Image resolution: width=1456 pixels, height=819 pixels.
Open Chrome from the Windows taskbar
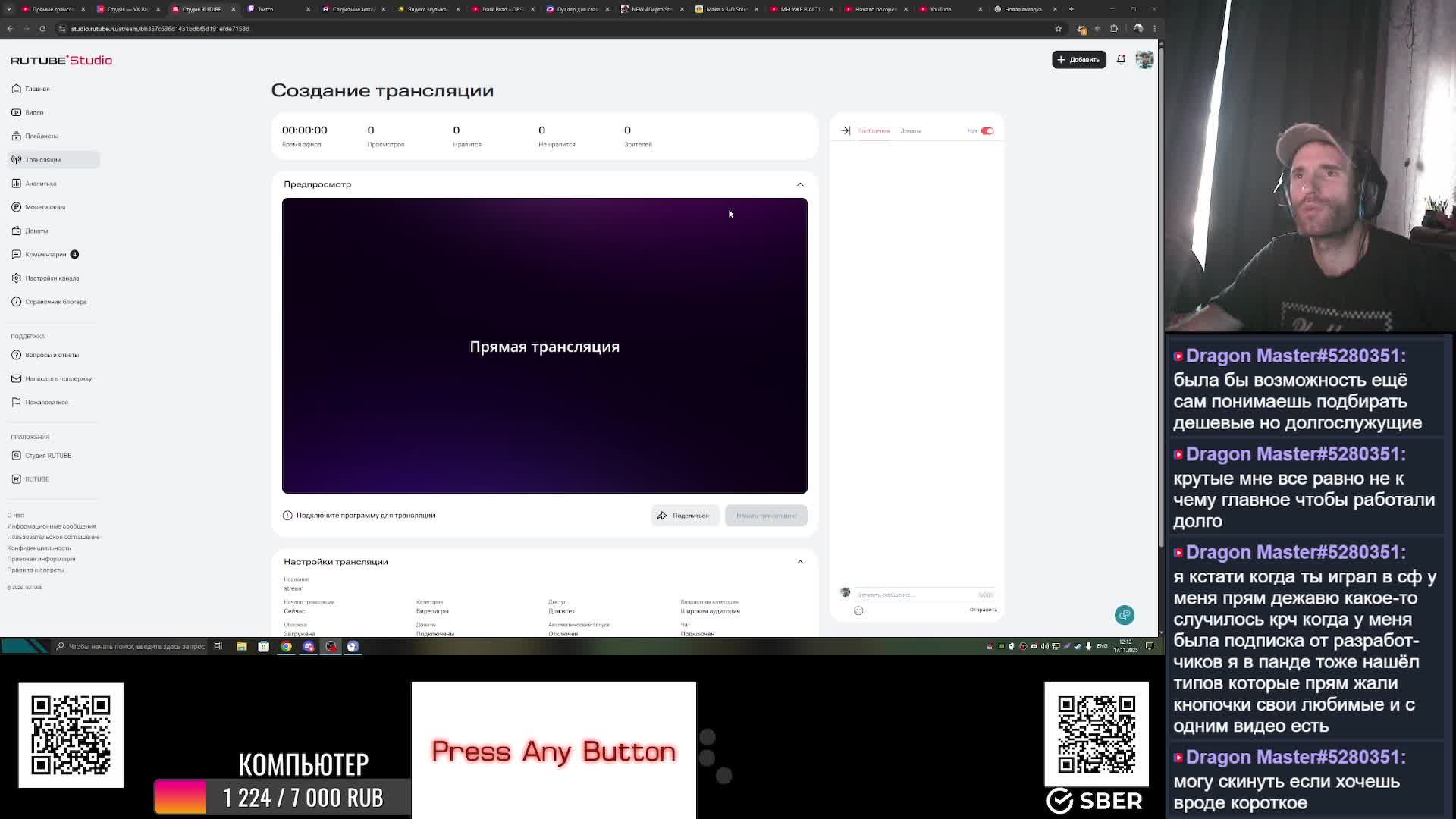286,646
